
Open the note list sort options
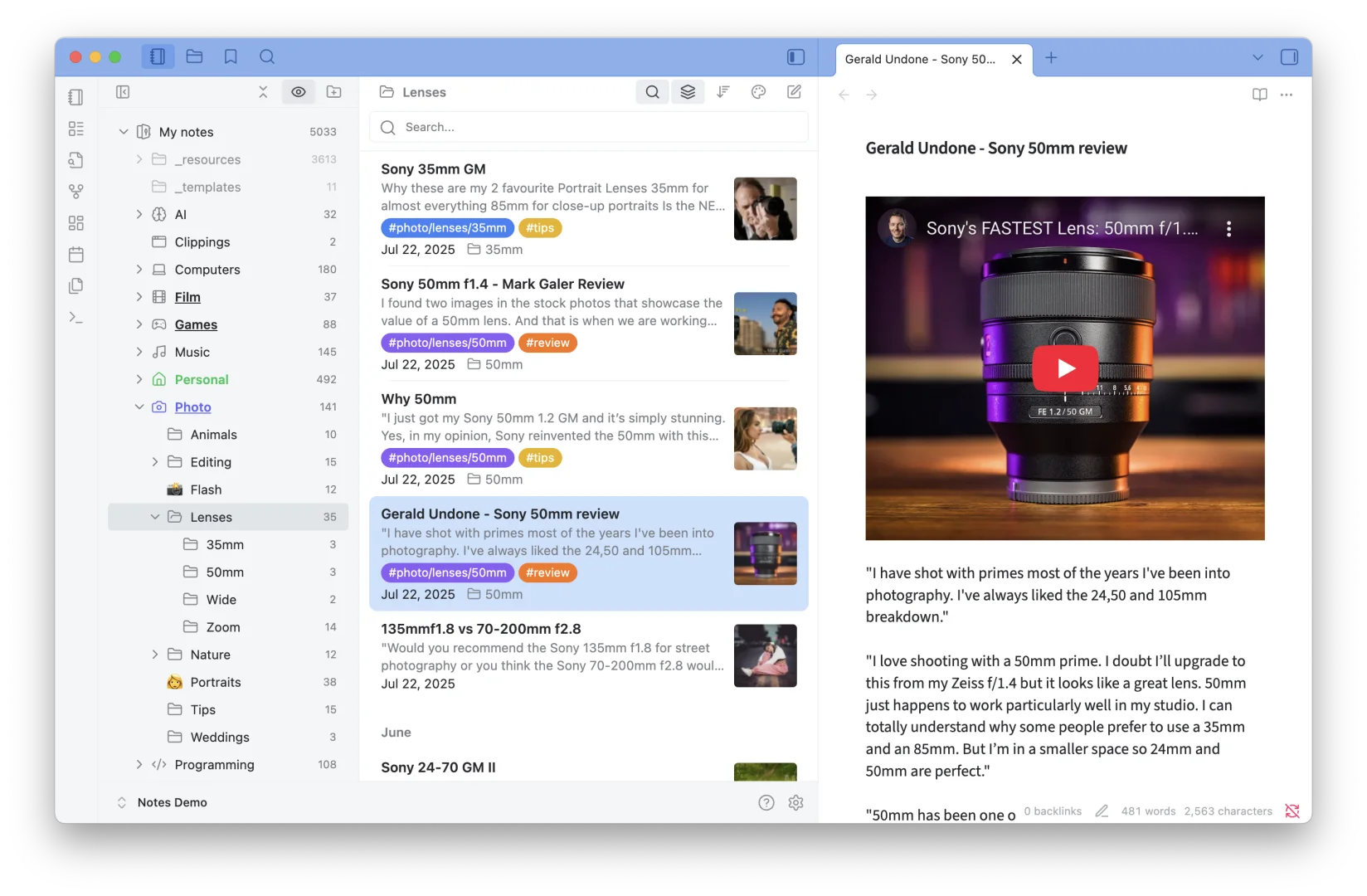point(723,92)
